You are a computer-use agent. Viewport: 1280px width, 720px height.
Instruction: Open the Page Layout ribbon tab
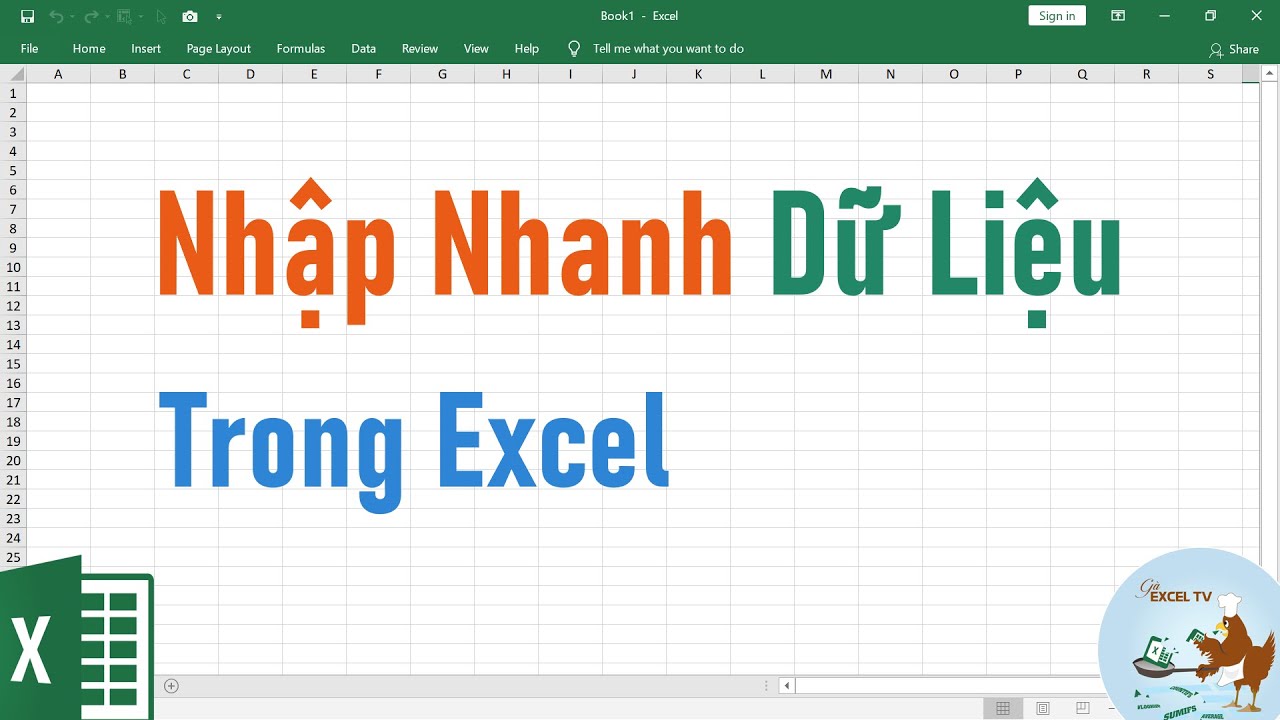218,48
